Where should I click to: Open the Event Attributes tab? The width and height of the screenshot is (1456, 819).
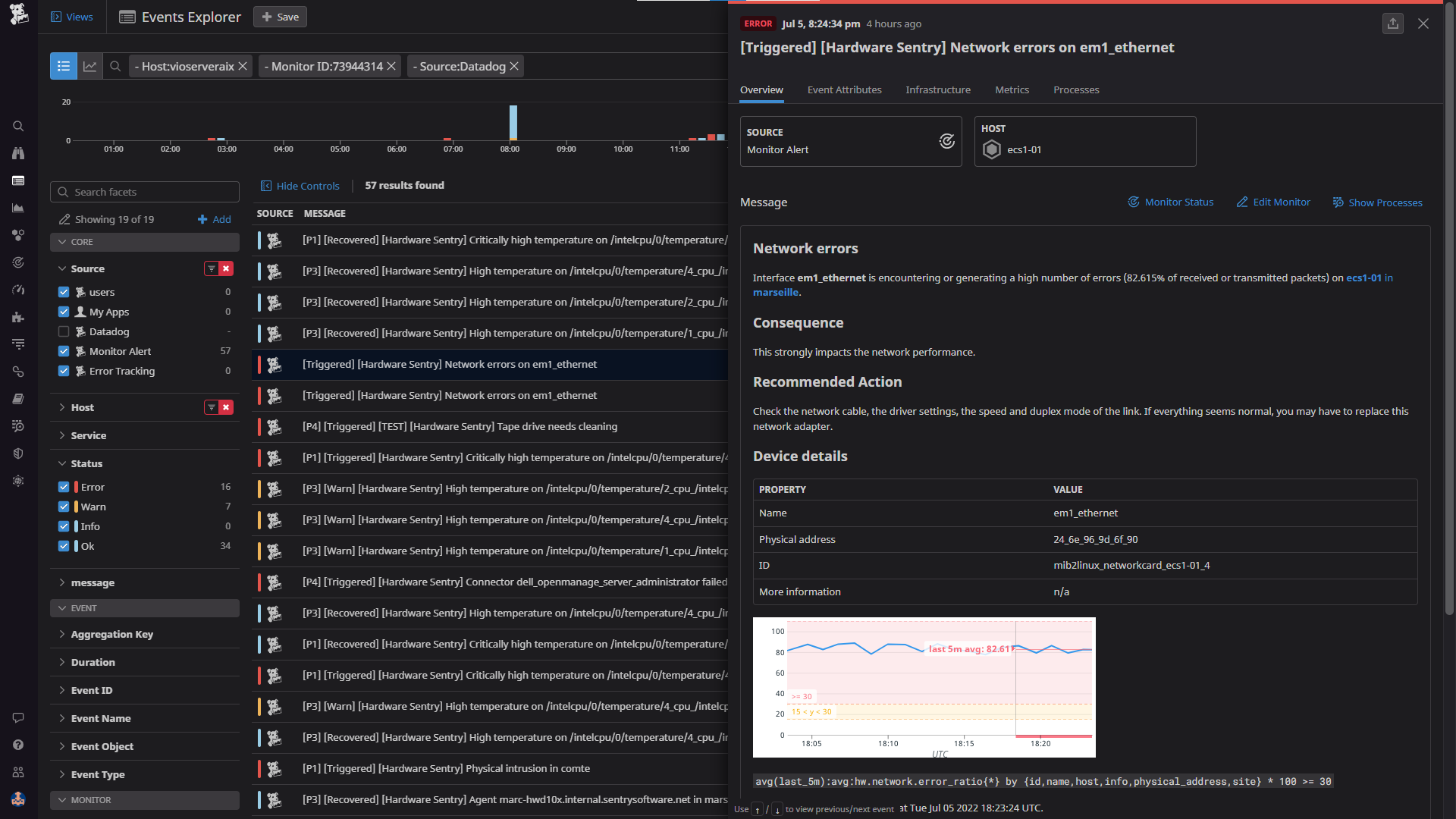click(x=844, y=89)
